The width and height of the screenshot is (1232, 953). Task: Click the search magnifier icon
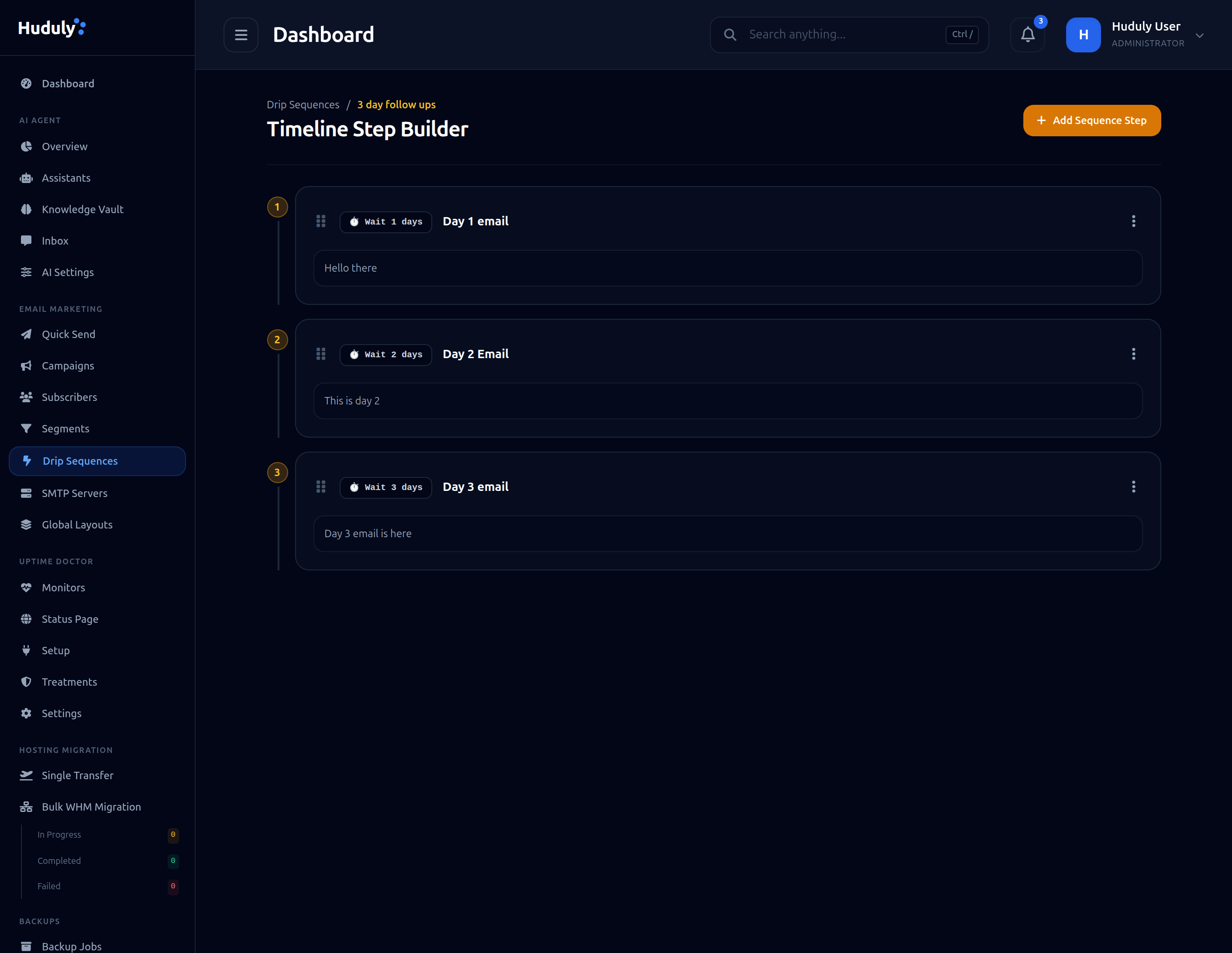pyautogui.click(x=730, y=35)
